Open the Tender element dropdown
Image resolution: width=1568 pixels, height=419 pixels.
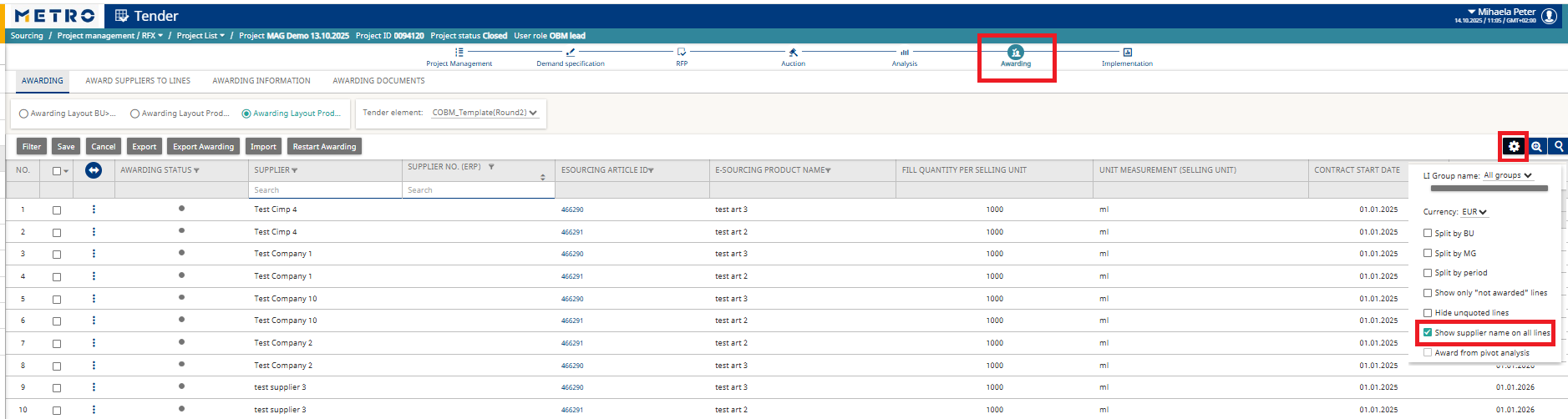(485, 113)
